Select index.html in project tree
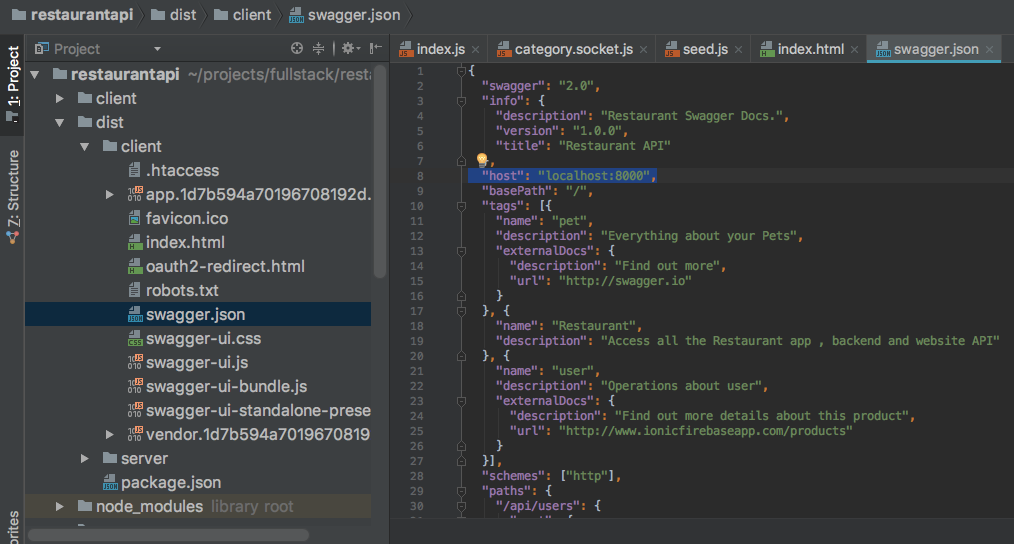The width and height of the screenshot is (1014, 544). click(185, 243)
